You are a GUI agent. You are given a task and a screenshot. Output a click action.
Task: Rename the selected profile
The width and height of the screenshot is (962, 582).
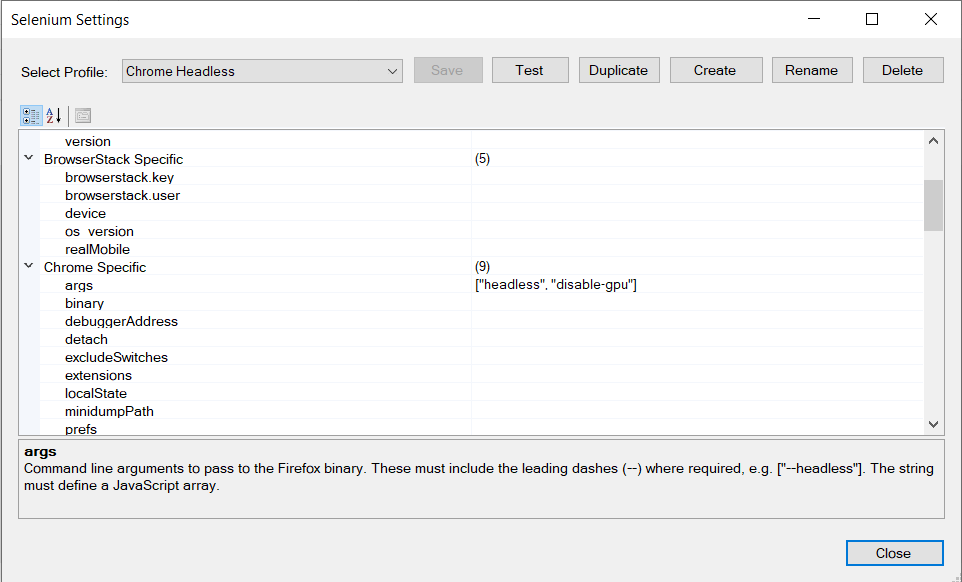(x=811, y=69)
